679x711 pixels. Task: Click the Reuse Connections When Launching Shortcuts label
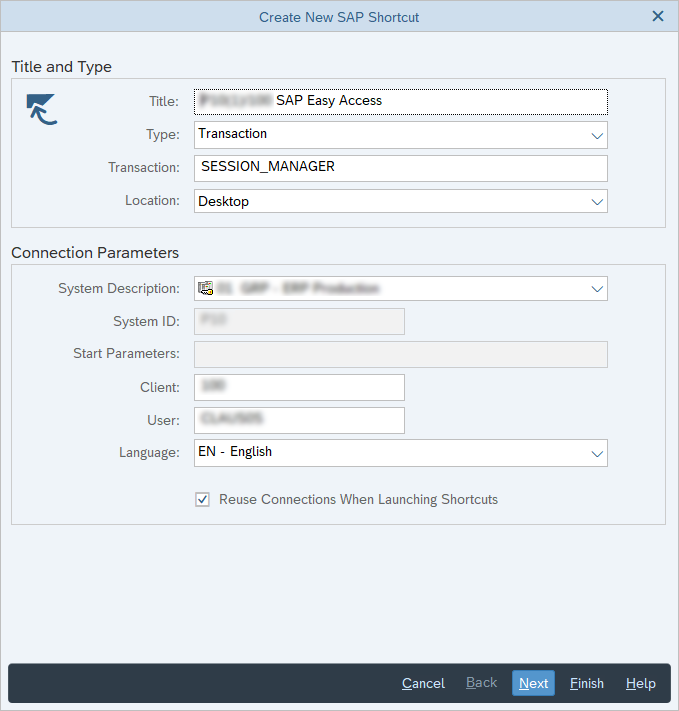point(358,499)
